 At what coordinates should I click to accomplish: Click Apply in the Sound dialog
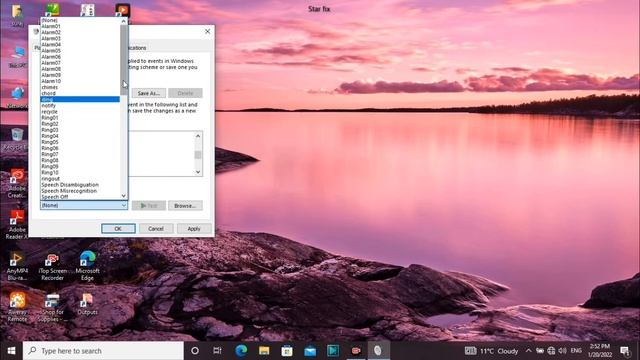194,229
